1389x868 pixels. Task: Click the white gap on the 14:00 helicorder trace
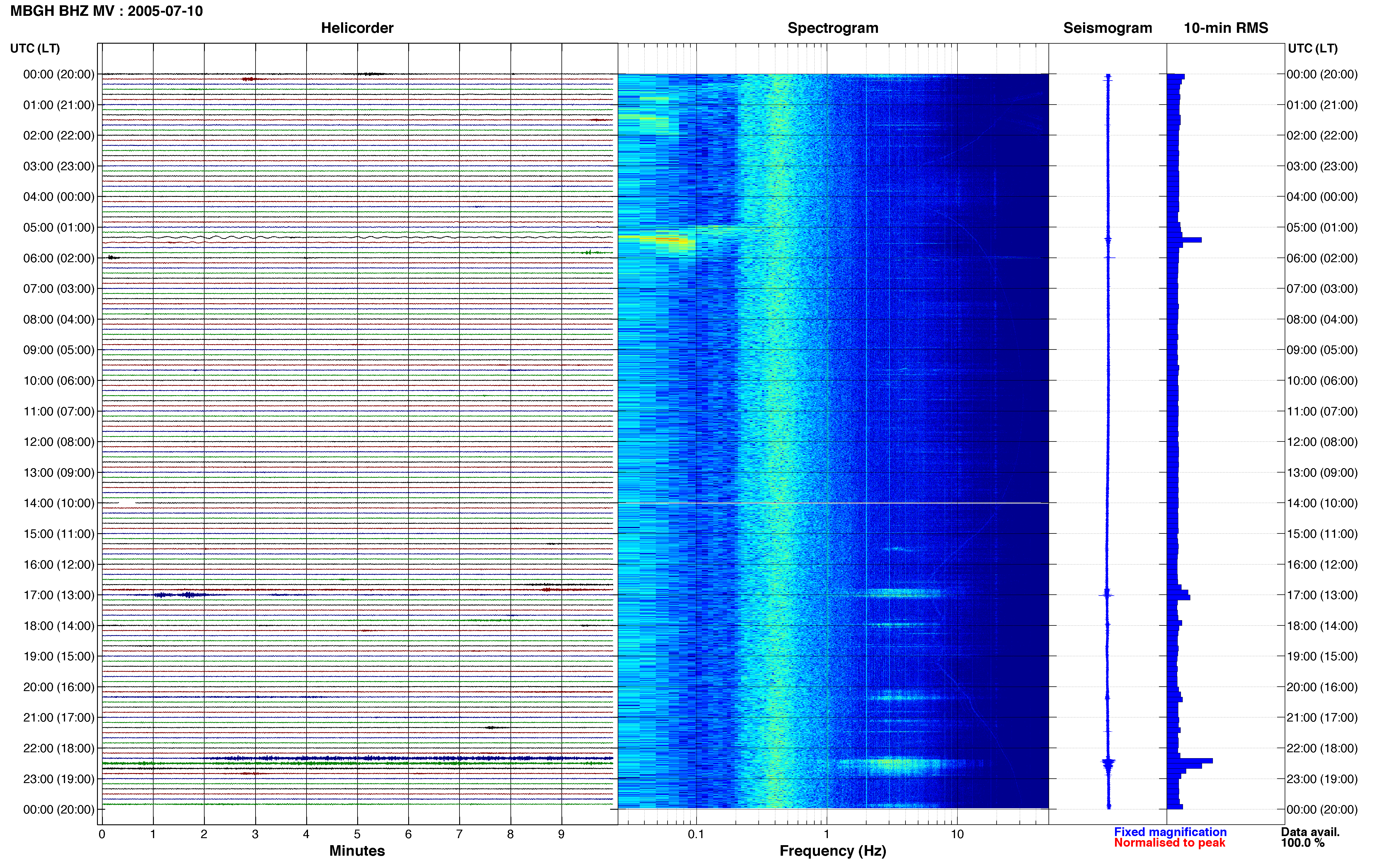point(127,503)
